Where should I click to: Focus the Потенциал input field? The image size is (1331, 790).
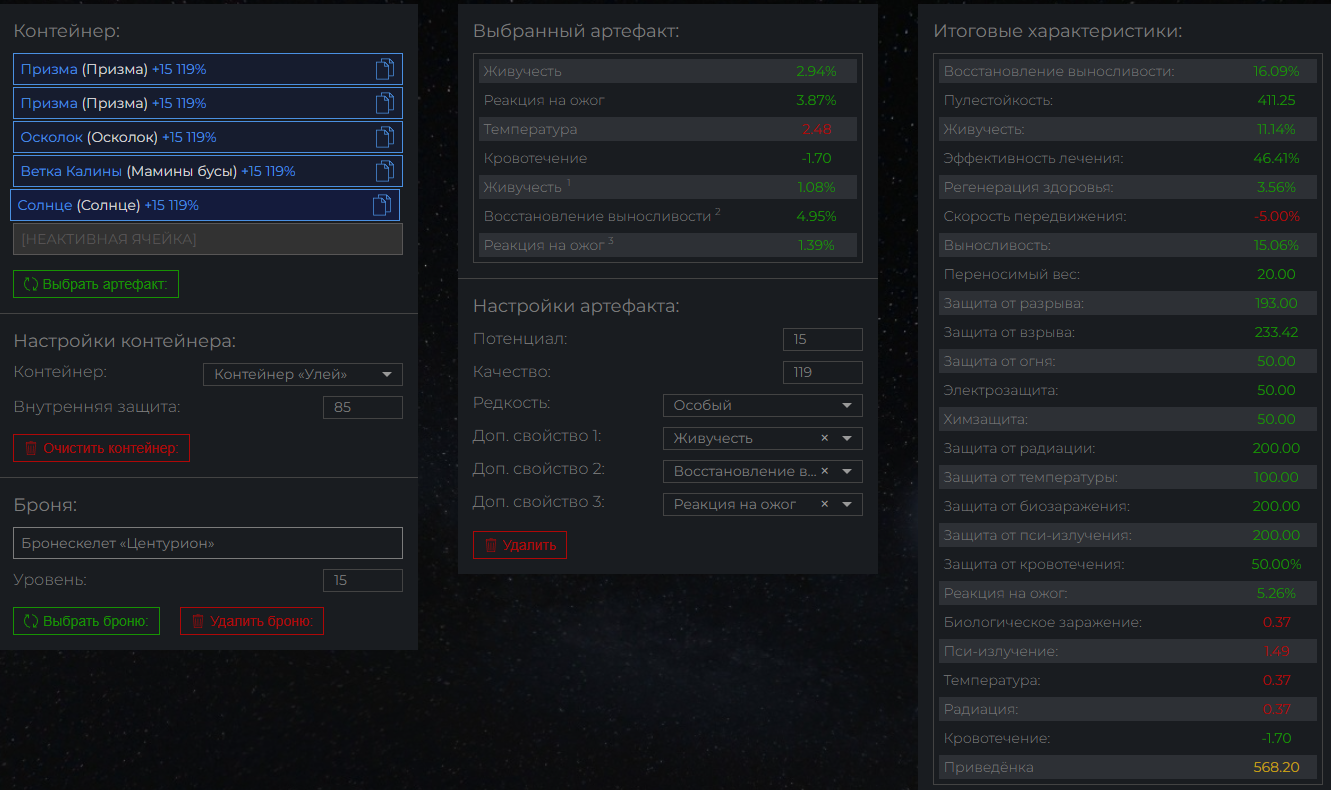822,339
